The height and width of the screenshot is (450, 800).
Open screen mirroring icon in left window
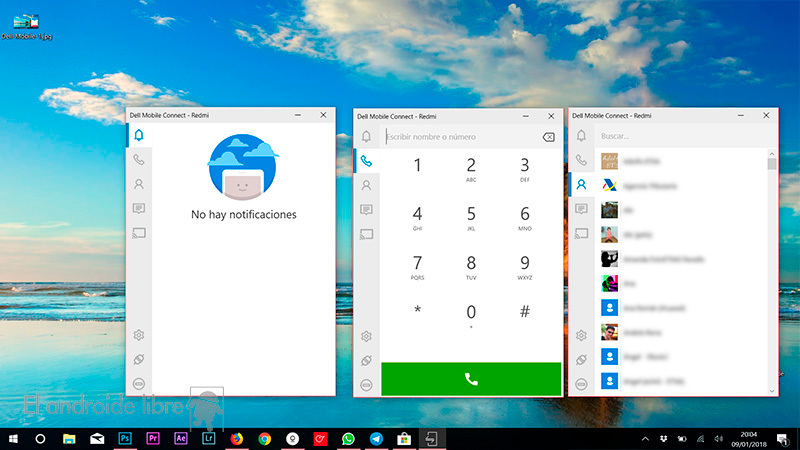pos(139,233)
